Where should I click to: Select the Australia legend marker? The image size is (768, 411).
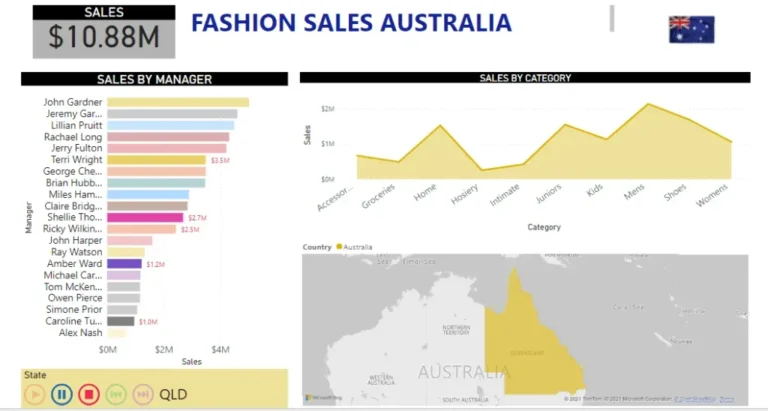pyautogui.click(x=339, y=246)
